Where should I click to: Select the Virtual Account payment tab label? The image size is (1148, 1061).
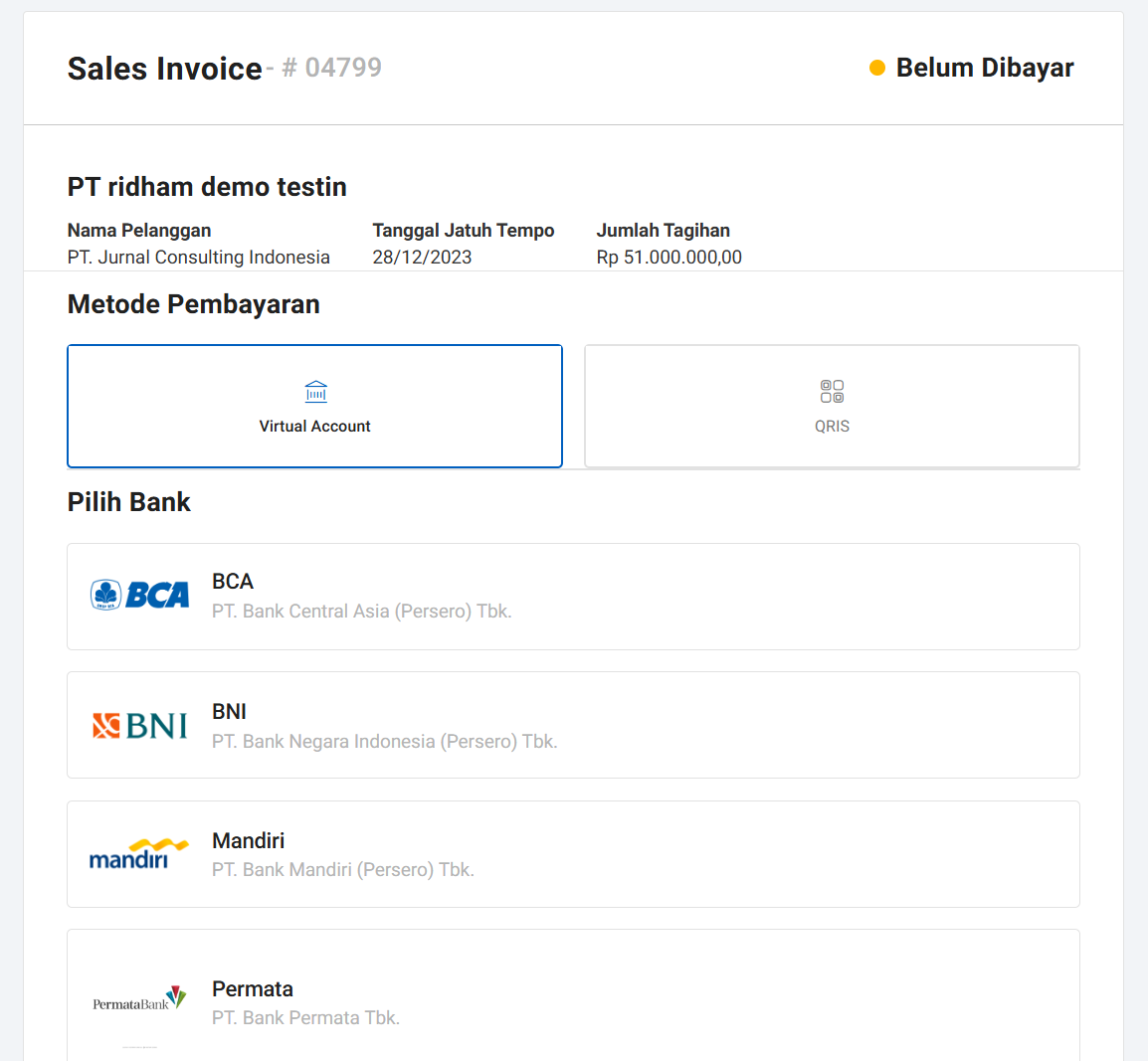point(314,426)
